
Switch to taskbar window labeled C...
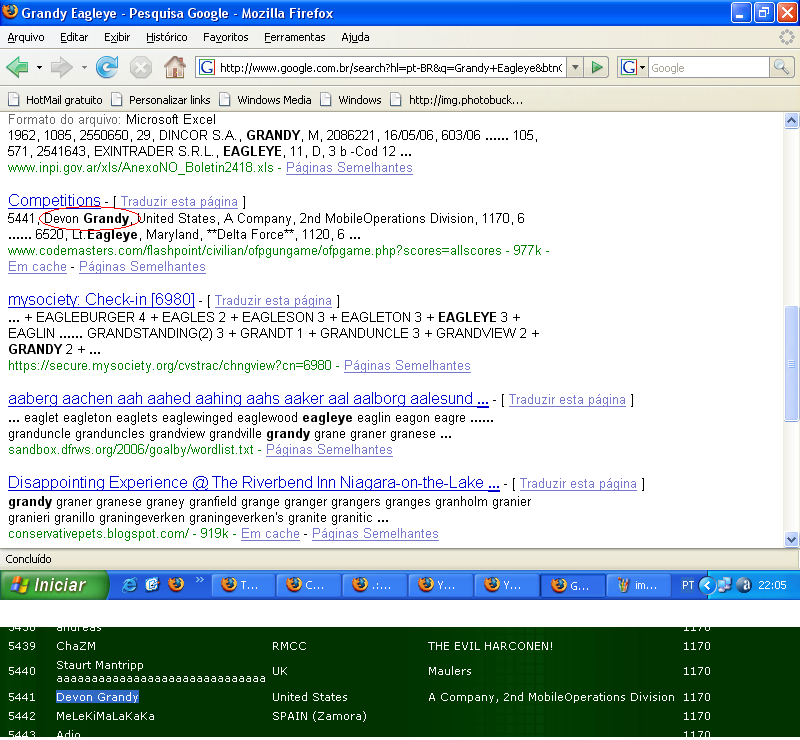[308, 585]
